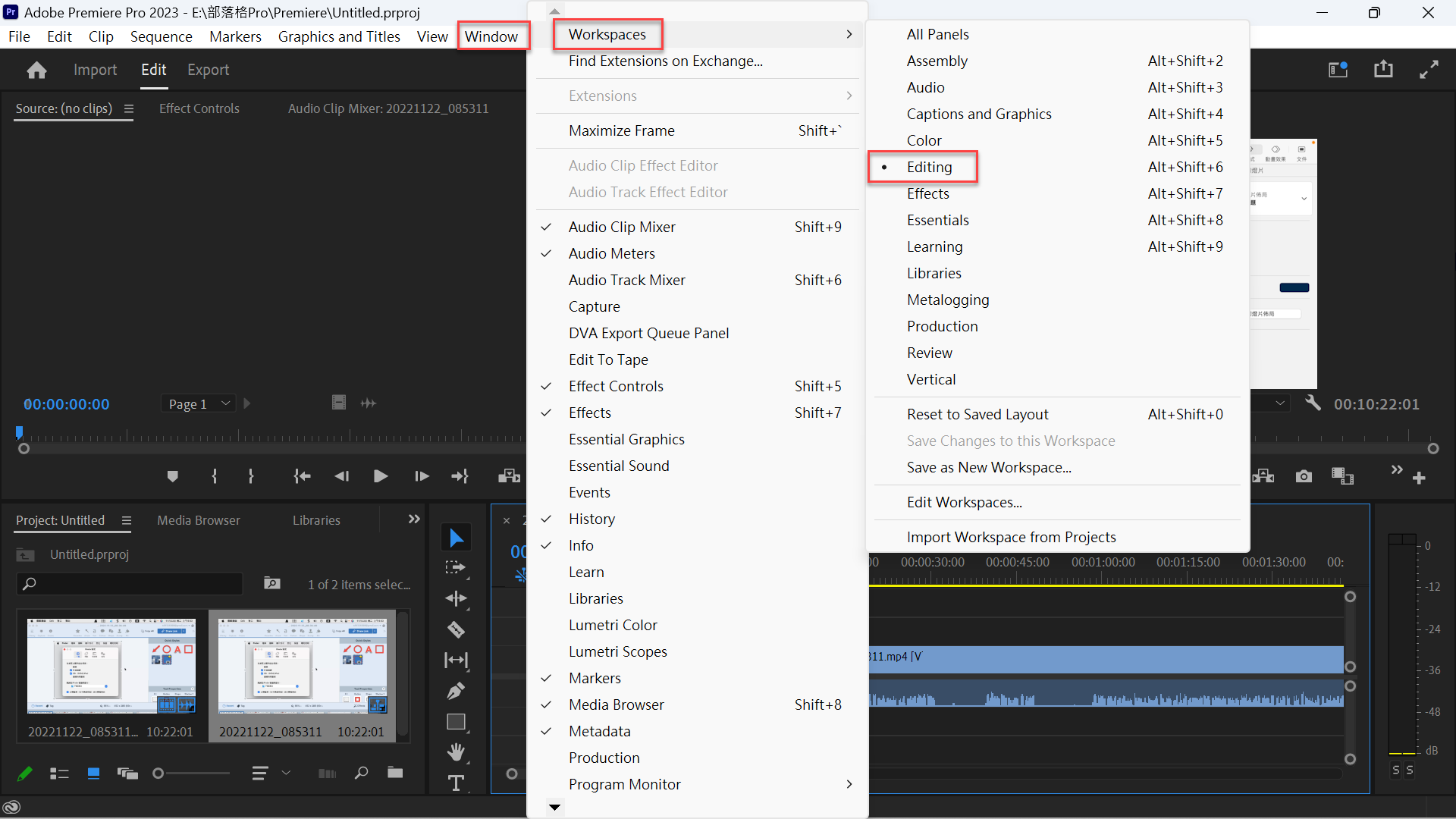Click the Button Editor plus icon
1456x819 pixels.
click(1420, 478)
